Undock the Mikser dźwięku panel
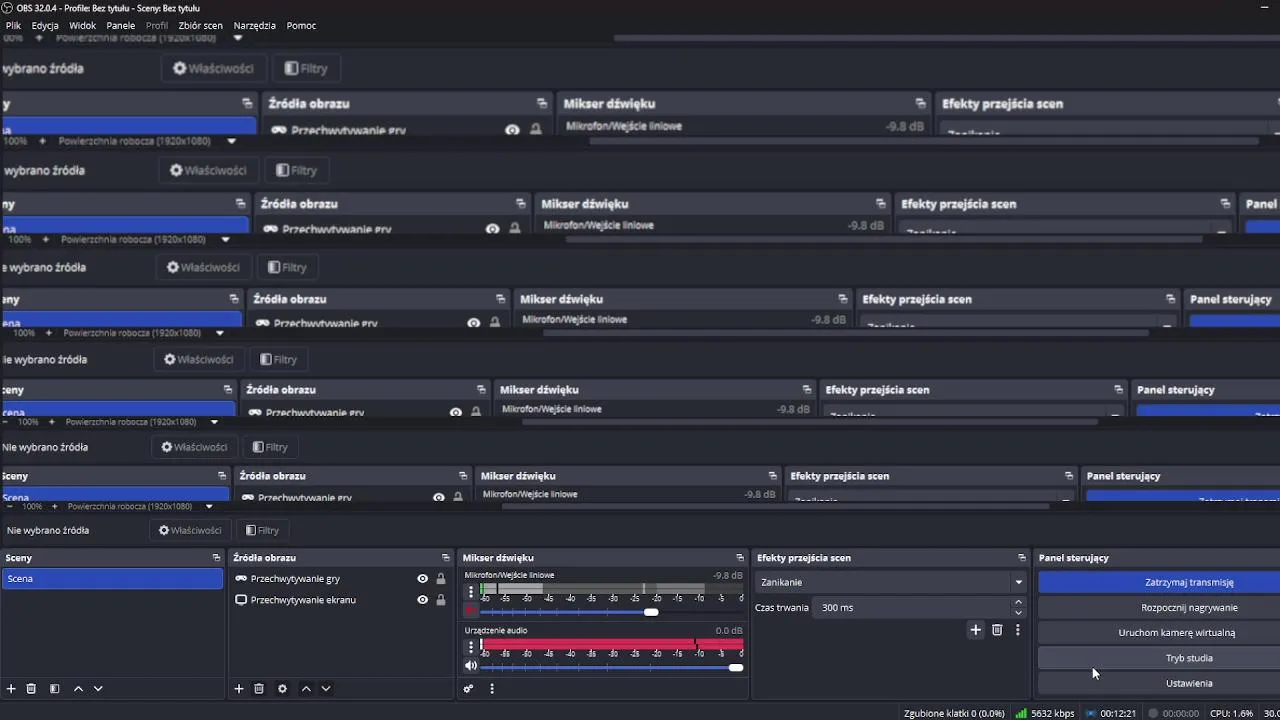This screenshot has width=1280, height=720. tap(740, 558)
